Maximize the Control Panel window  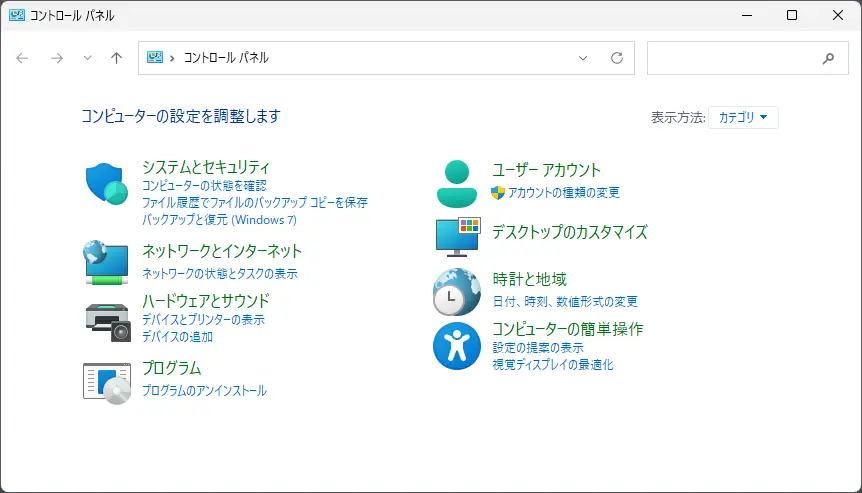792,15
